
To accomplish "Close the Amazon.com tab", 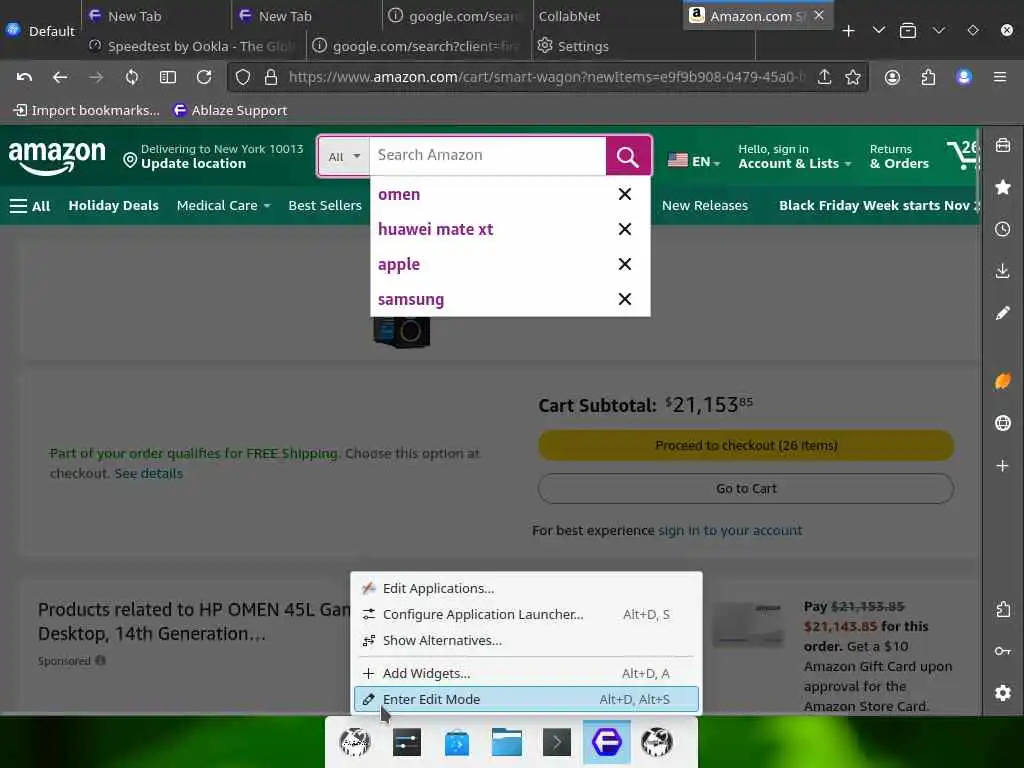I will click(819, 15).
